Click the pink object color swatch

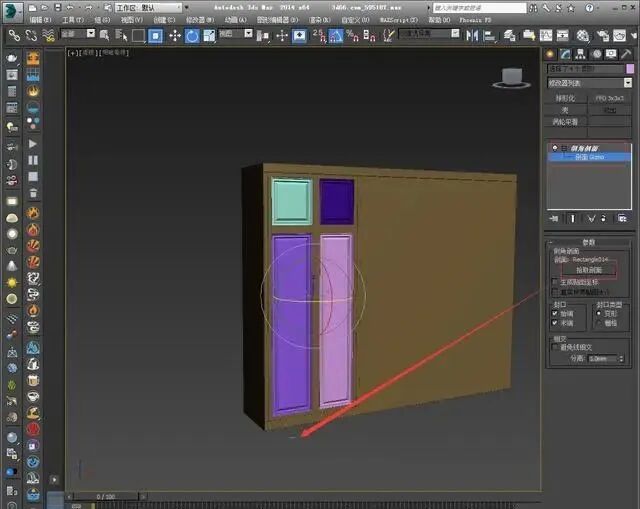click(630, 69)
